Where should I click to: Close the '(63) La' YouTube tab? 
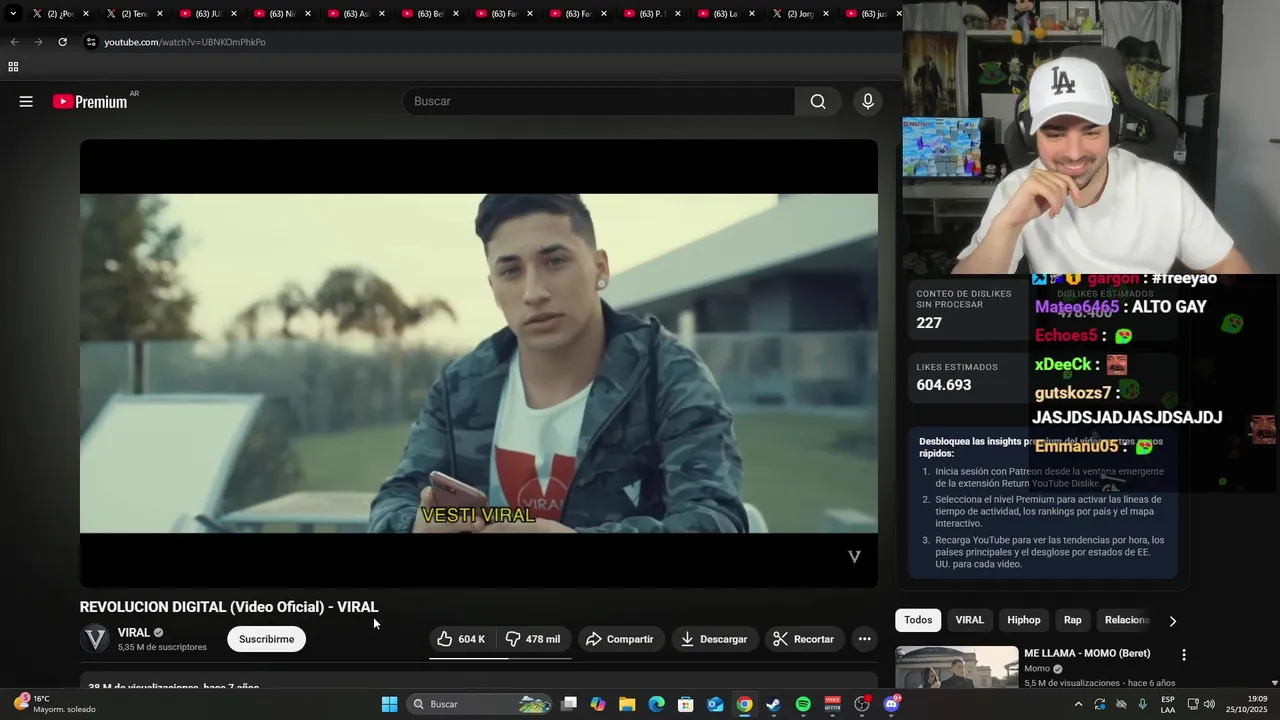(x=751, y=14)
